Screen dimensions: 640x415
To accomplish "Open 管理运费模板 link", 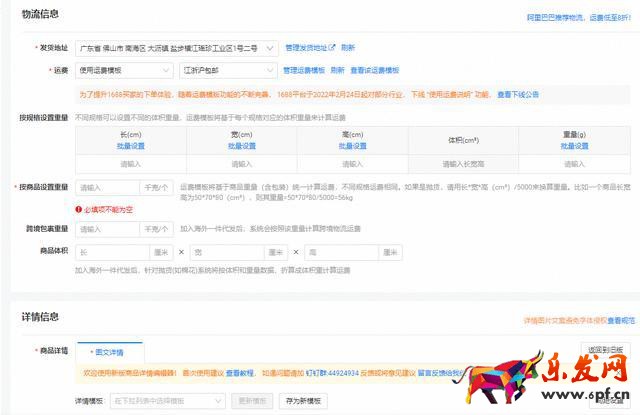I will click(303, 71).
